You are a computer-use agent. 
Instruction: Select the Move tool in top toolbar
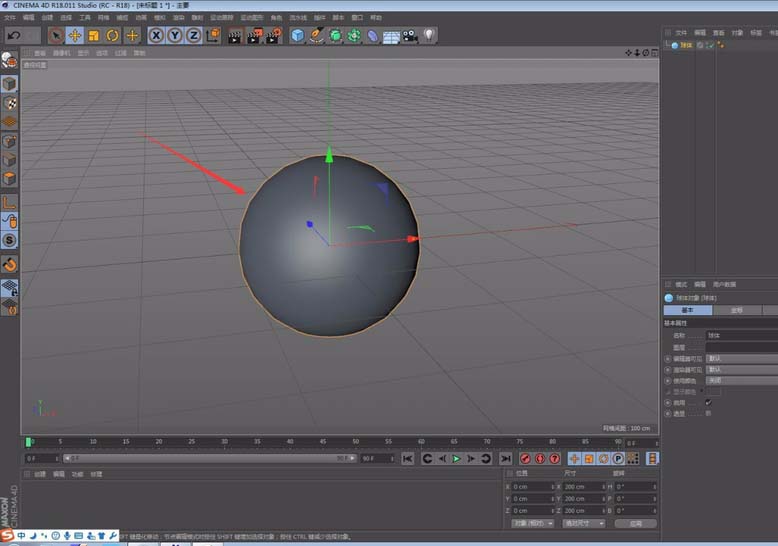pyautogui.click(x=74, y=36)
